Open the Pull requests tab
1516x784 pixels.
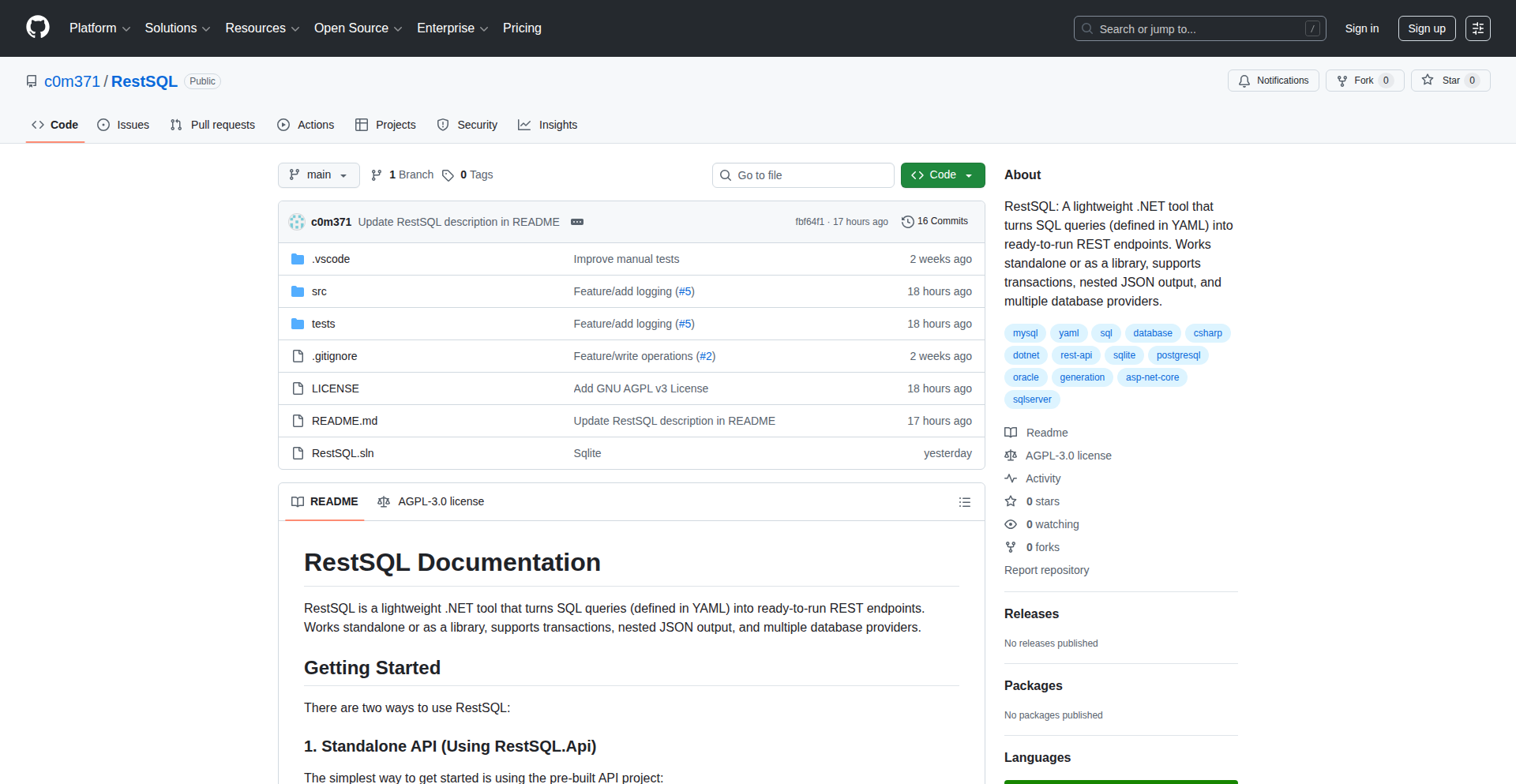(212, 125)
